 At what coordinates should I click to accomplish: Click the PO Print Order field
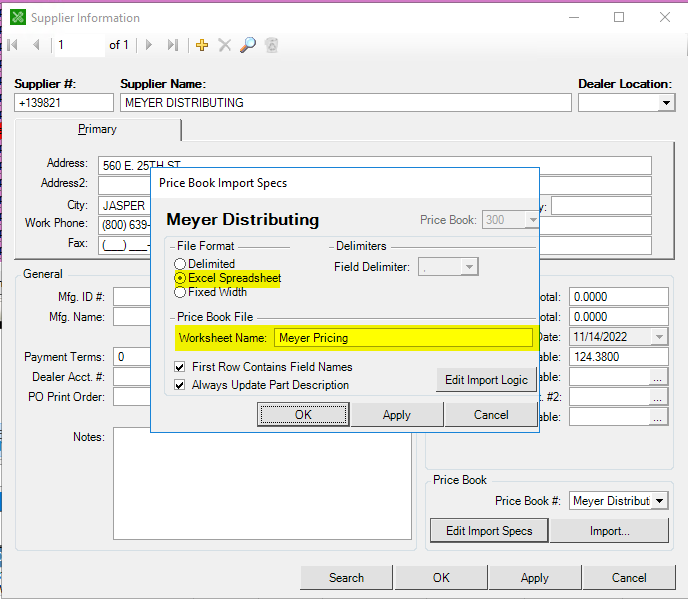[132, 397]
